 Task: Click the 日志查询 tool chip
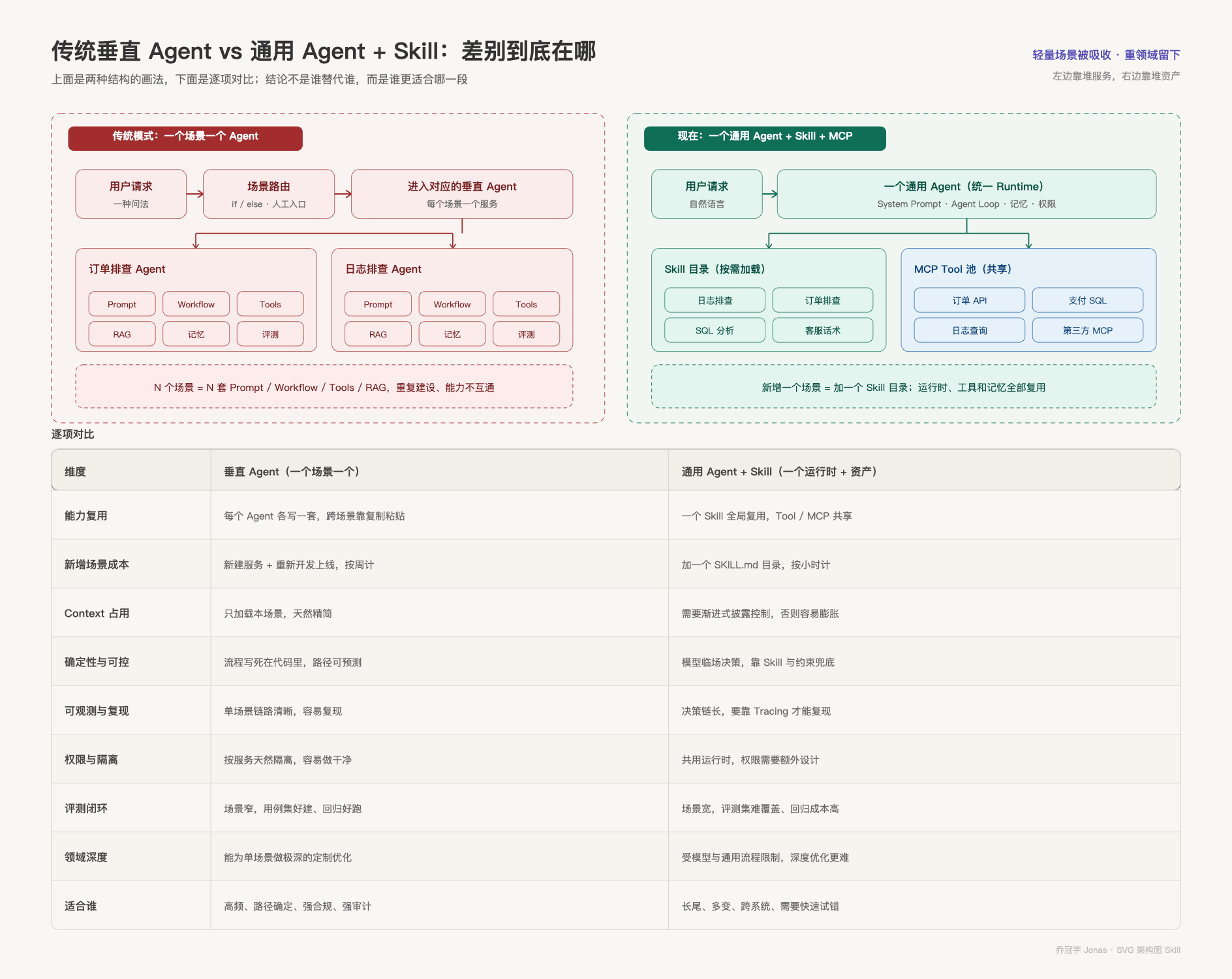coord(970,330)
